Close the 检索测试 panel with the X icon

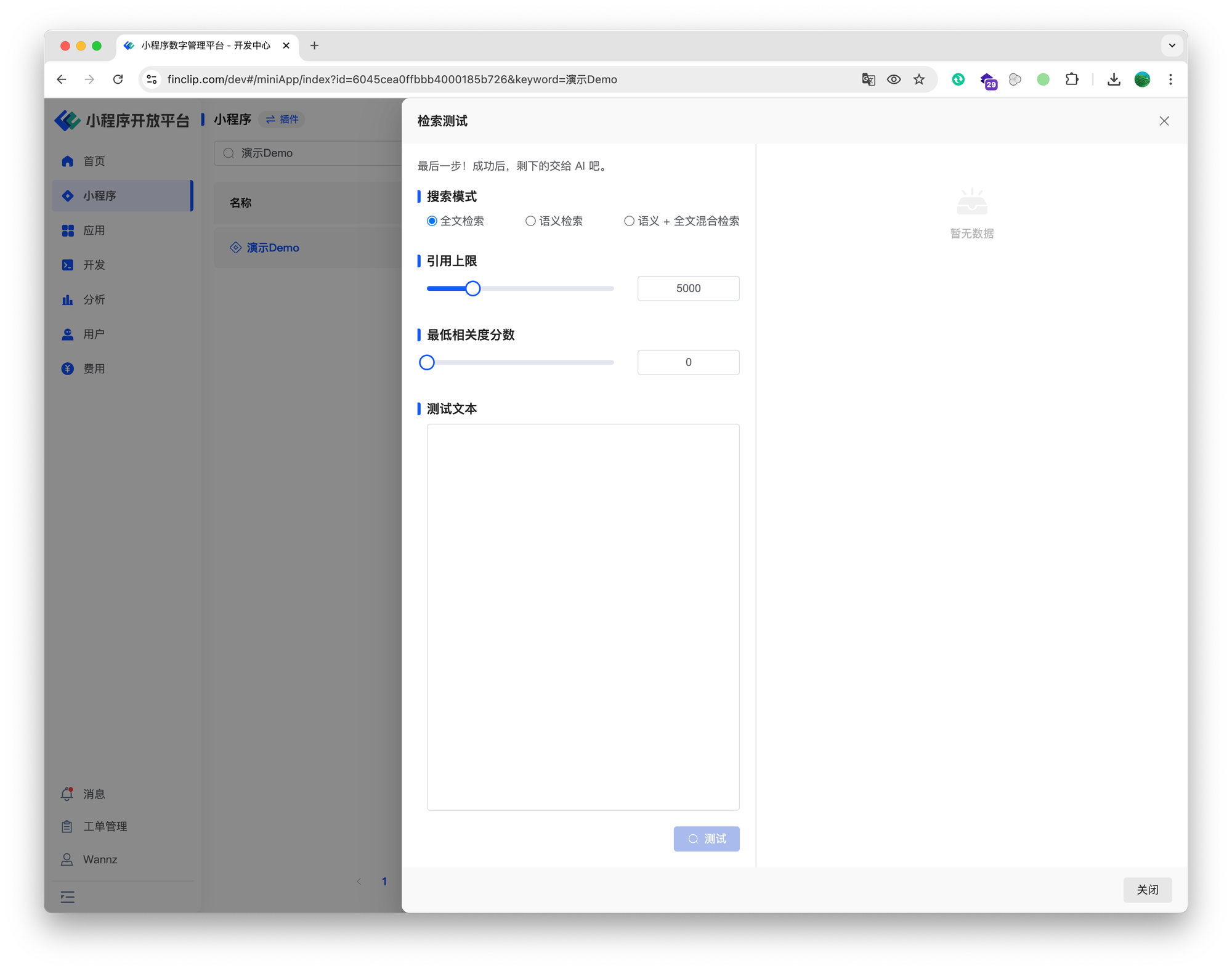click(1164, 121)
